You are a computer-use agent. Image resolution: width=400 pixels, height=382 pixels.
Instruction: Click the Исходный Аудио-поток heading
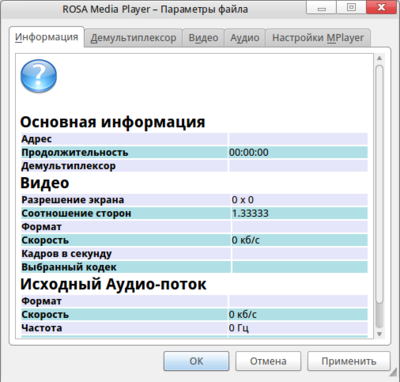(113, 284)
